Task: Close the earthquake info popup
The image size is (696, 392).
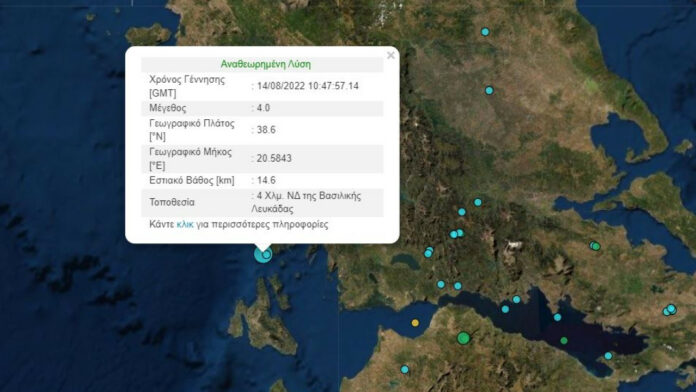Action: click(x=391, y=55)
